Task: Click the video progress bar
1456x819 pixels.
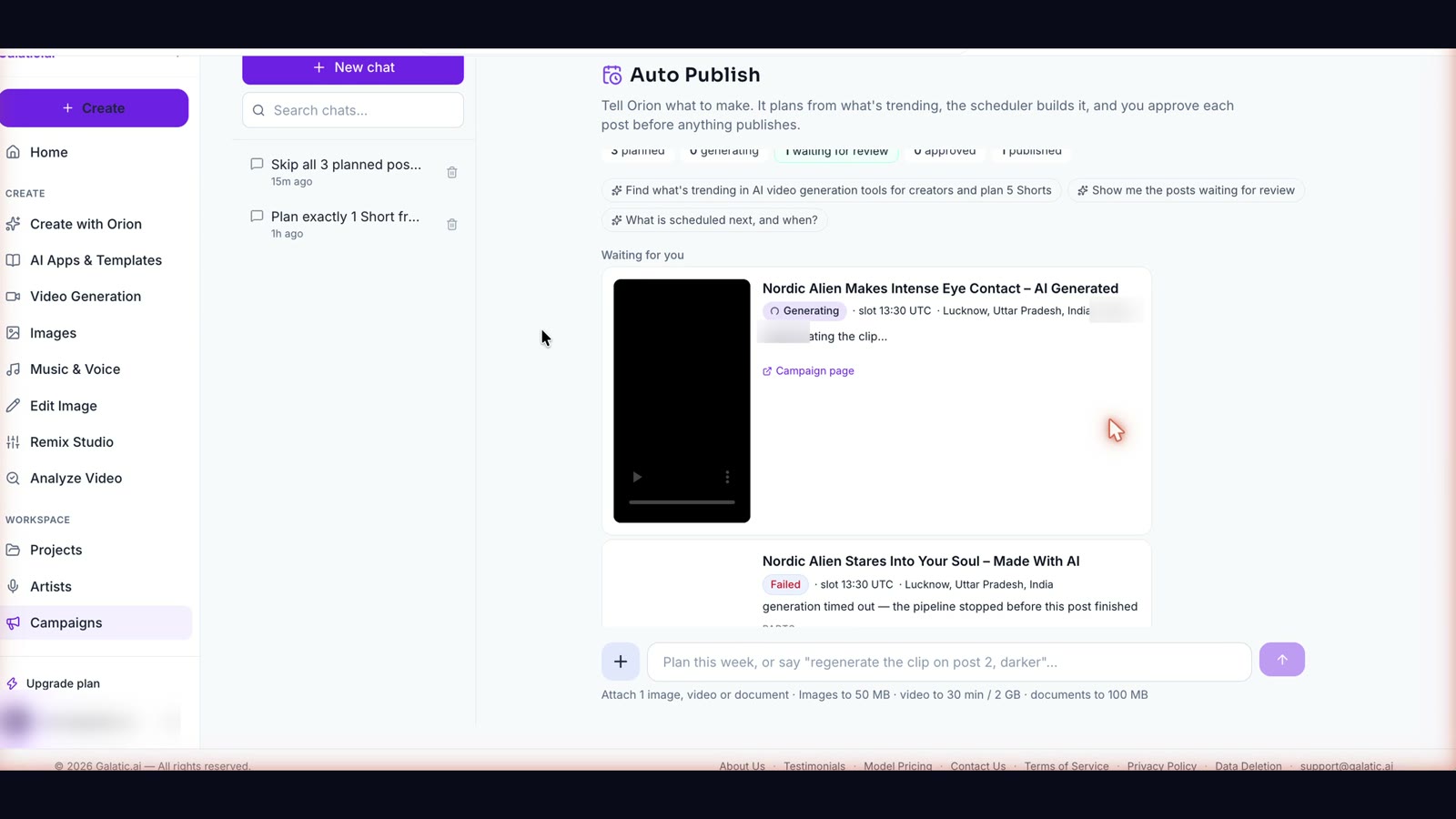Action: 682,502
